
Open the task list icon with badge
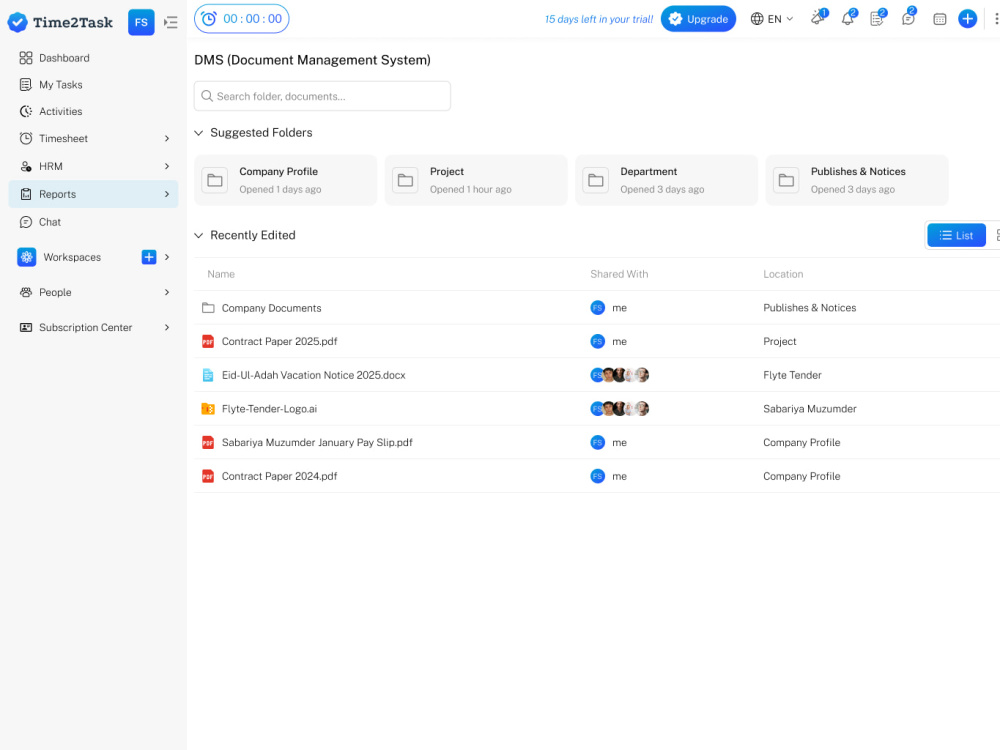tap(878, 18)
